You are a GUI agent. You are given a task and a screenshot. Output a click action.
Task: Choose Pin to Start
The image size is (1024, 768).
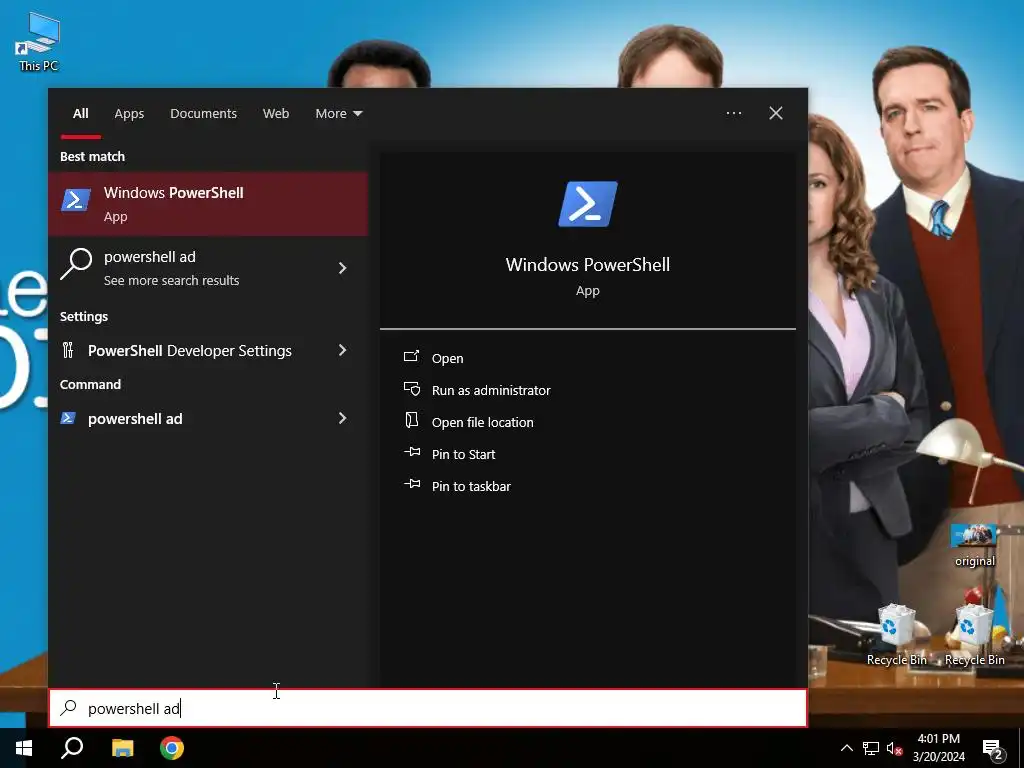click(x=464, y=455)
